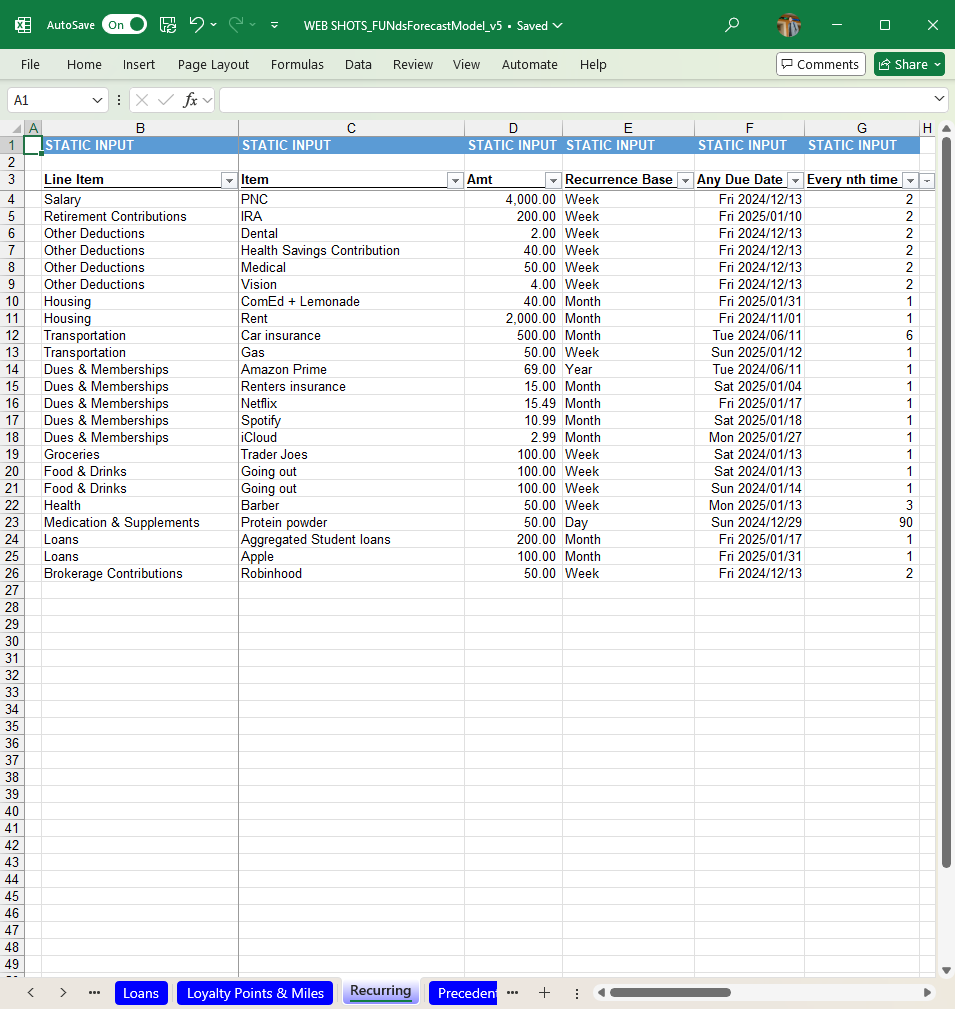Open the Undo history dropdown arrow

(214, 25)
